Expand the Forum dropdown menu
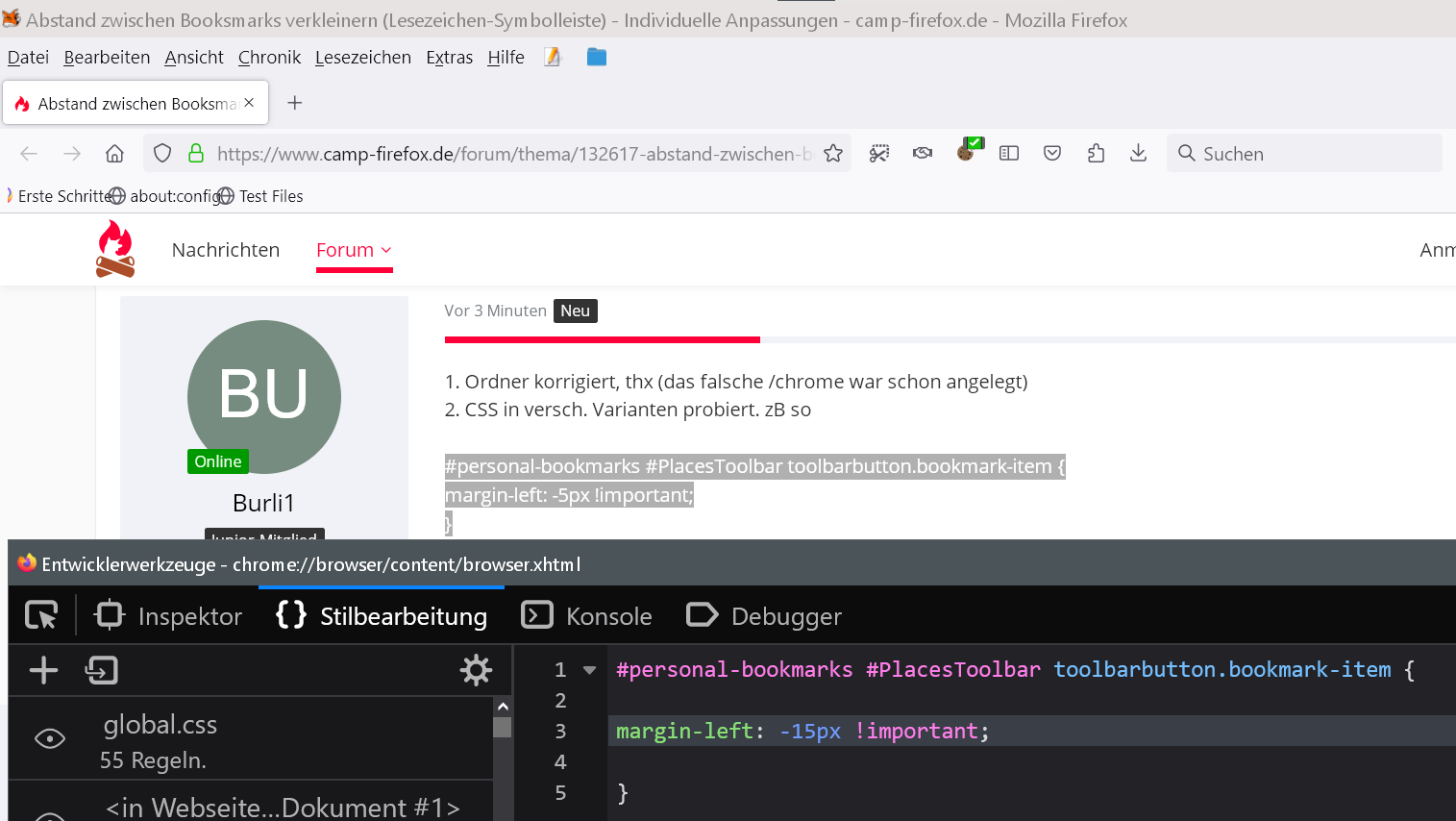Image resolution: width=1456 pixels, height=821 pixels. [x=354, y=250]
